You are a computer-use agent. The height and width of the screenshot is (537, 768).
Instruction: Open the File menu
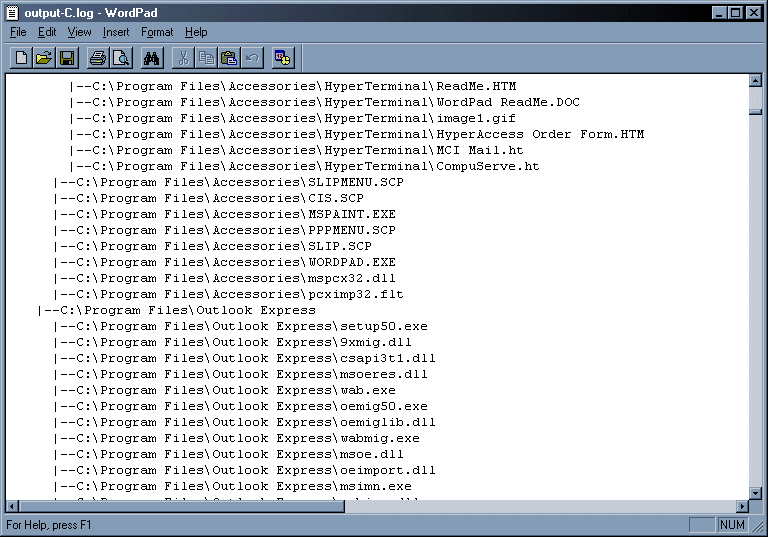click(x=18, y=32)
